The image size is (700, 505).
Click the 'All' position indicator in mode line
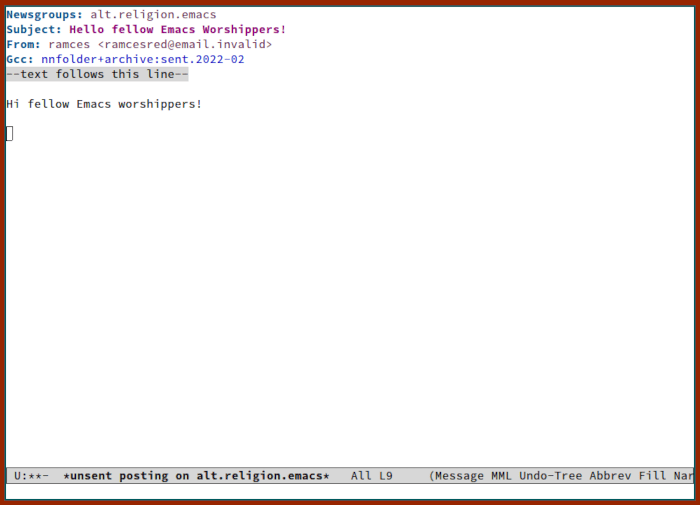click(x=361, y=476)
